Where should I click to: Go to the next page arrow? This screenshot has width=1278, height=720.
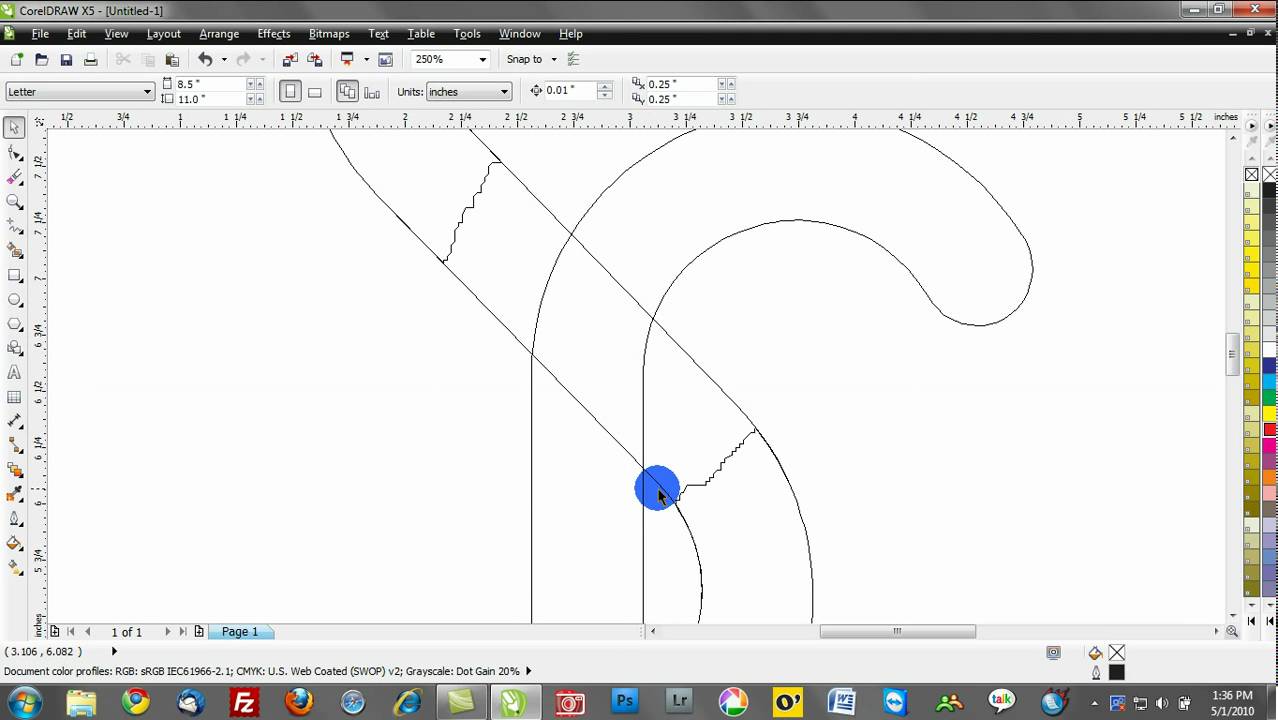[167, 632]
